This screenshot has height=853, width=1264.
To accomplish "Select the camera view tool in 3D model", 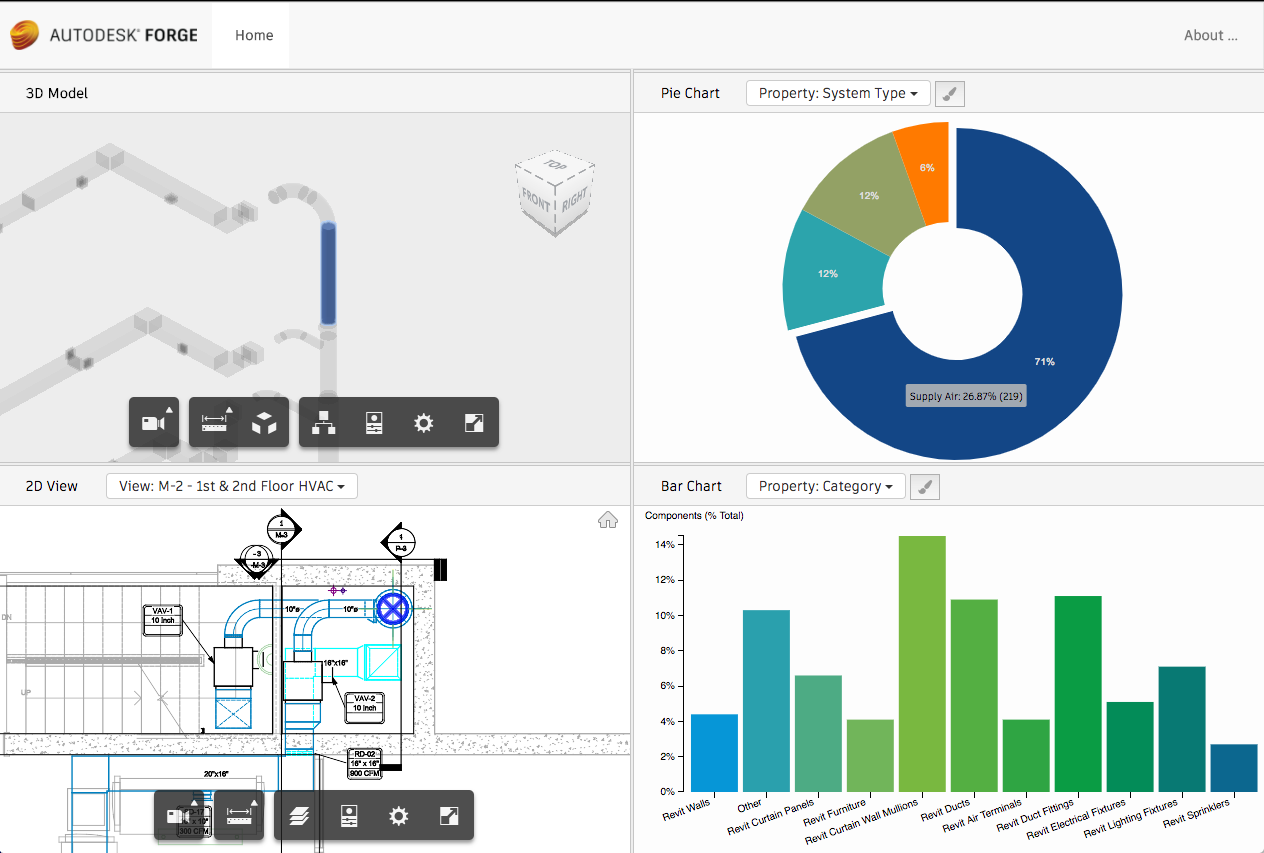I will (x=154, y=422).
